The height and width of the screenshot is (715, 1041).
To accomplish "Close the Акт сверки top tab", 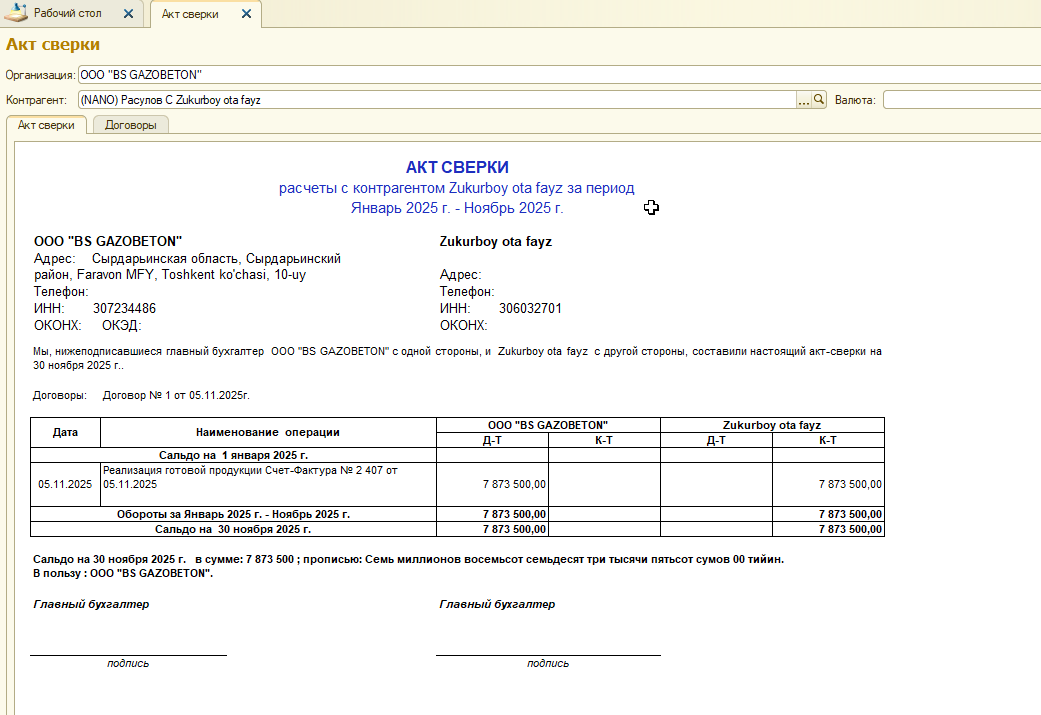I will [x=246, y=14].
